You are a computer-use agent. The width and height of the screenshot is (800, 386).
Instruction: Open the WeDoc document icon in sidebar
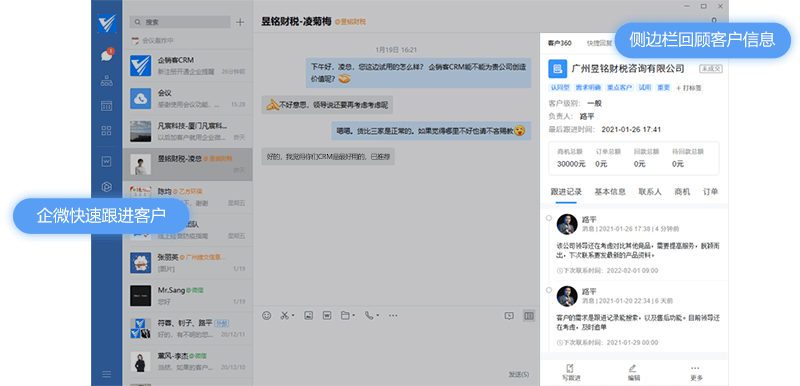(x=107, y=161)
